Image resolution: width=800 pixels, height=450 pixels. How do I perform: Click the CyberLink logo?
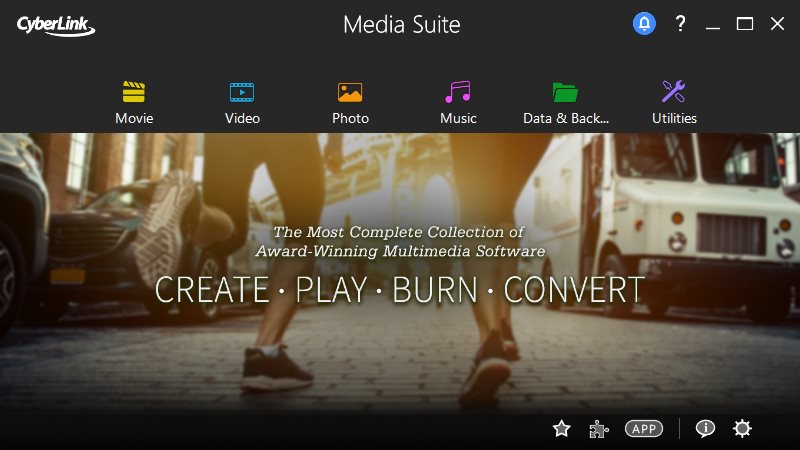tap(56, 26)
